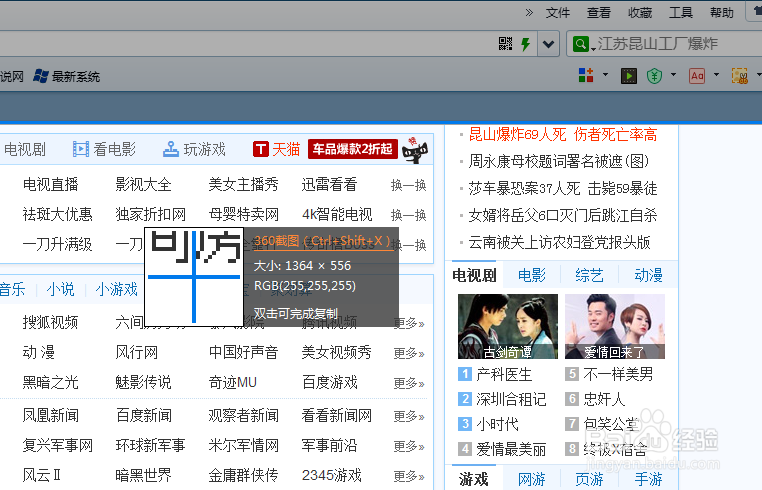The width and height of the screenshot is (762, 490).
Task: Switch to the 综艺 tab in video panel
Action: [589, 276]
